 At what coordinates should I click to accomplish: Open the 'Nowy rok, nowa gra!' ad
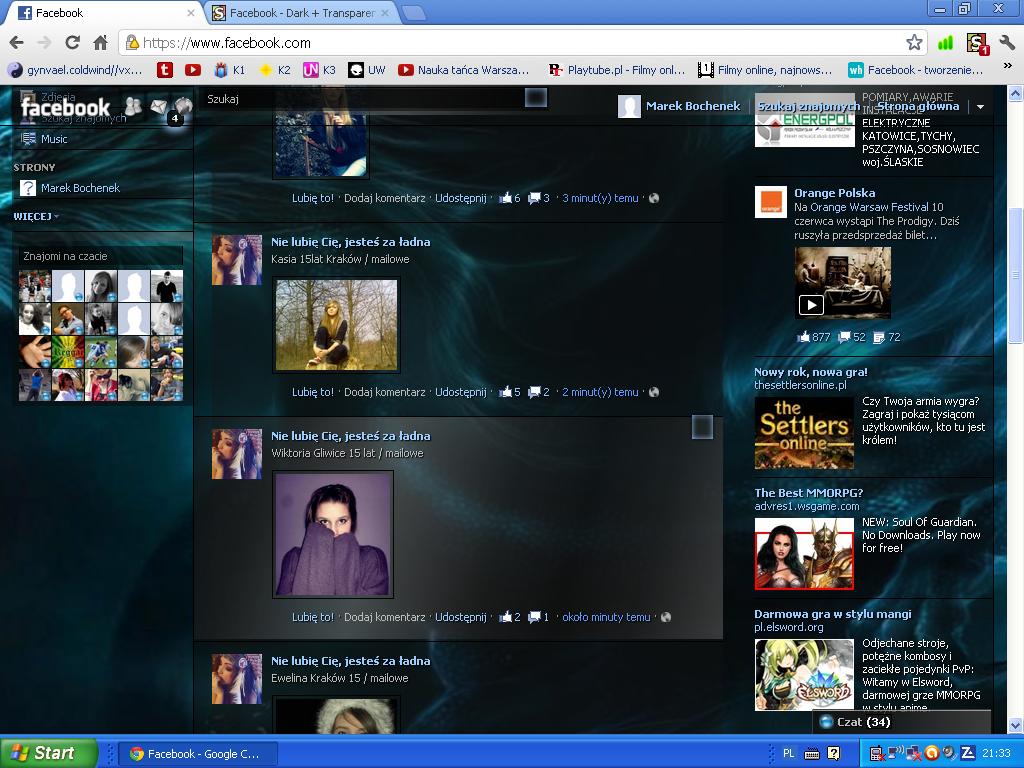(811, 372)
